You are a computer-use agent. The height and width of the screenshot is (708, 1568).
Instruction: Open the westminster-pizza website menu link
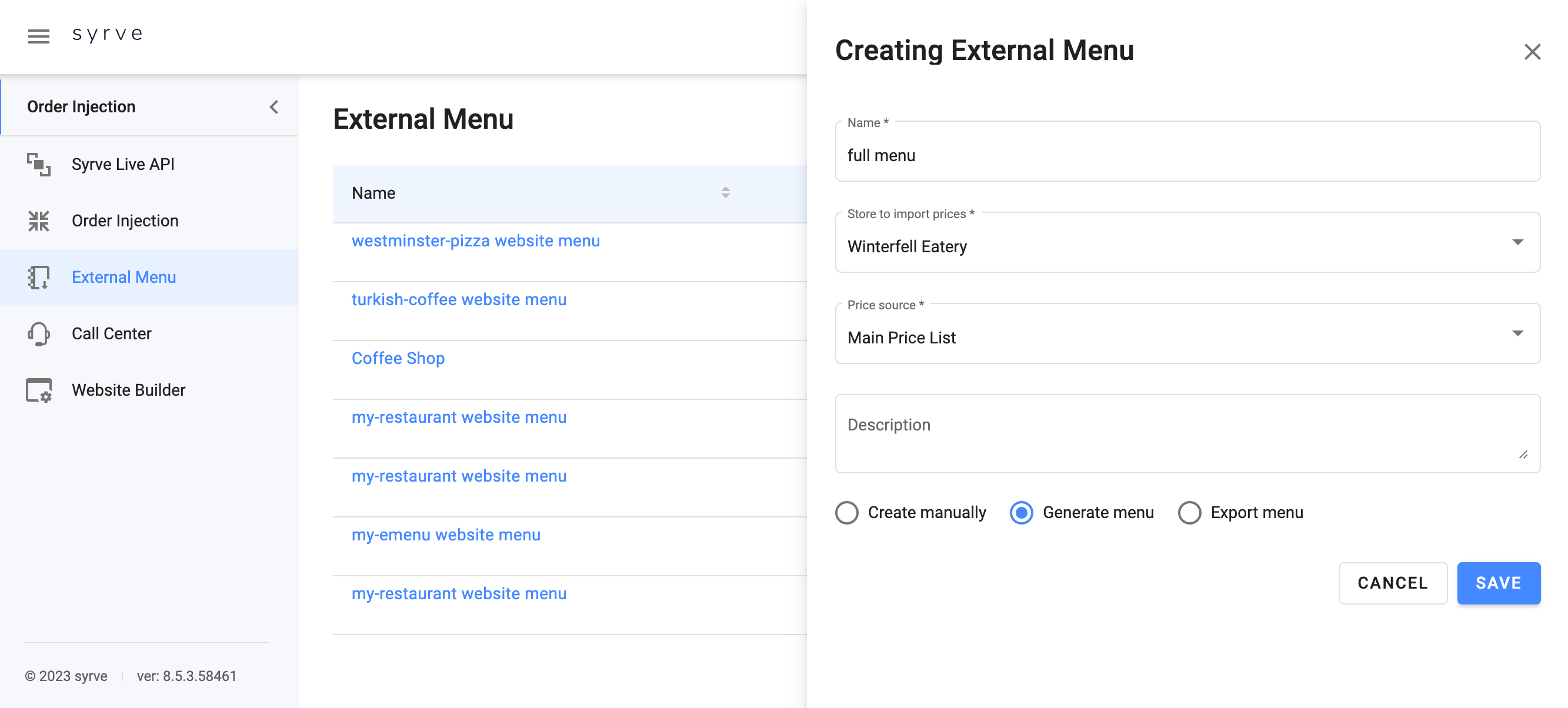475,241
